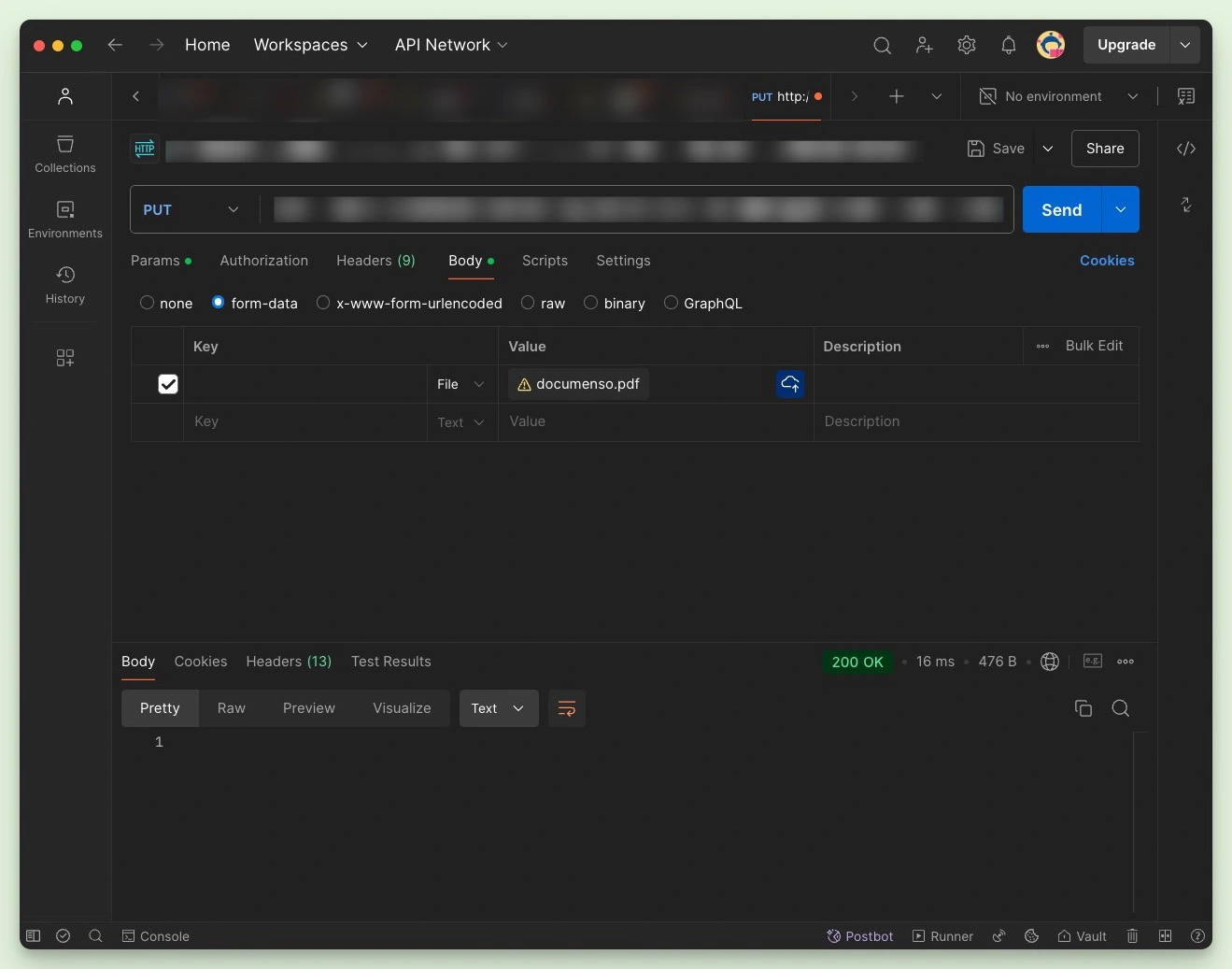The width and height of the screenshot is (1232, 969).
Task: Toggle line wrap icon in response
Action: [x=566, y=708]
